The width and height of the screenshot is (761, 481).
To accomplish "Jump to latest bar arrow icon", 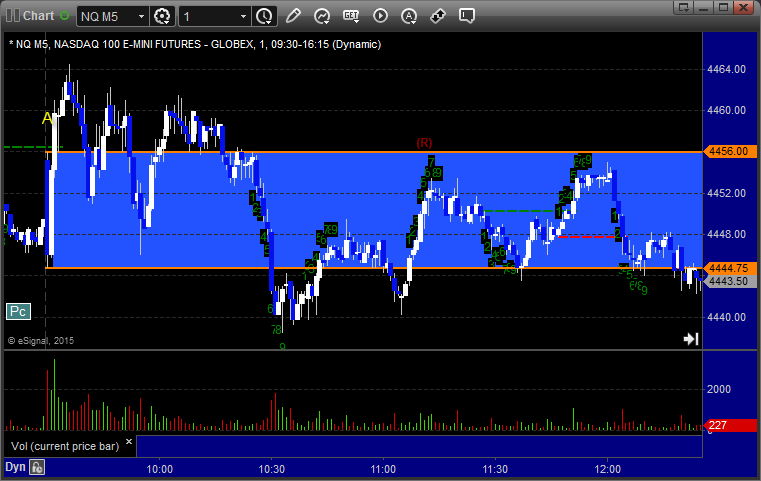I will pyautogui.click(x=691, y=339).
